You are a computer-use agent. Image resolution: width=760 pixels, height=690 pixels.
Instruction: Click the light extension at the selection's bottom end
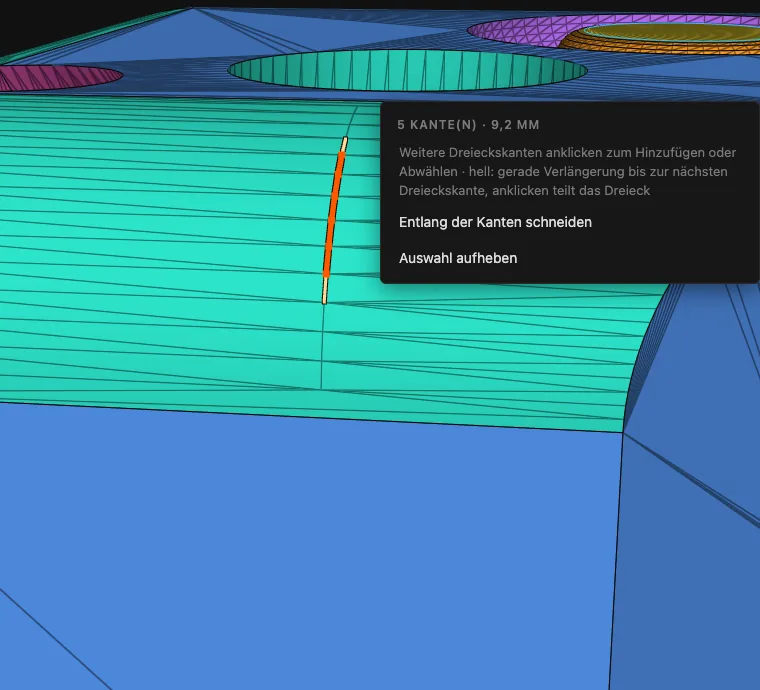(x=325, y=291)
